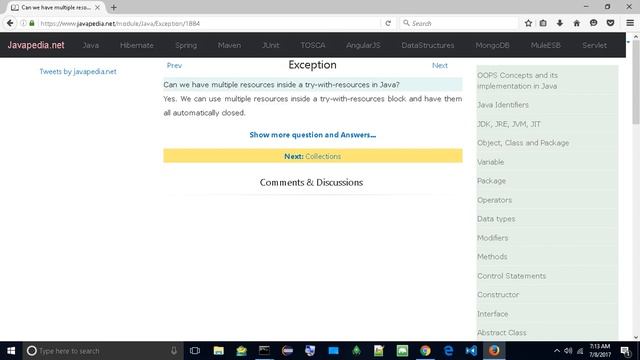Click Tweets by javapedia.net link
Screen dimensions: 640x360
pos(78,71)
